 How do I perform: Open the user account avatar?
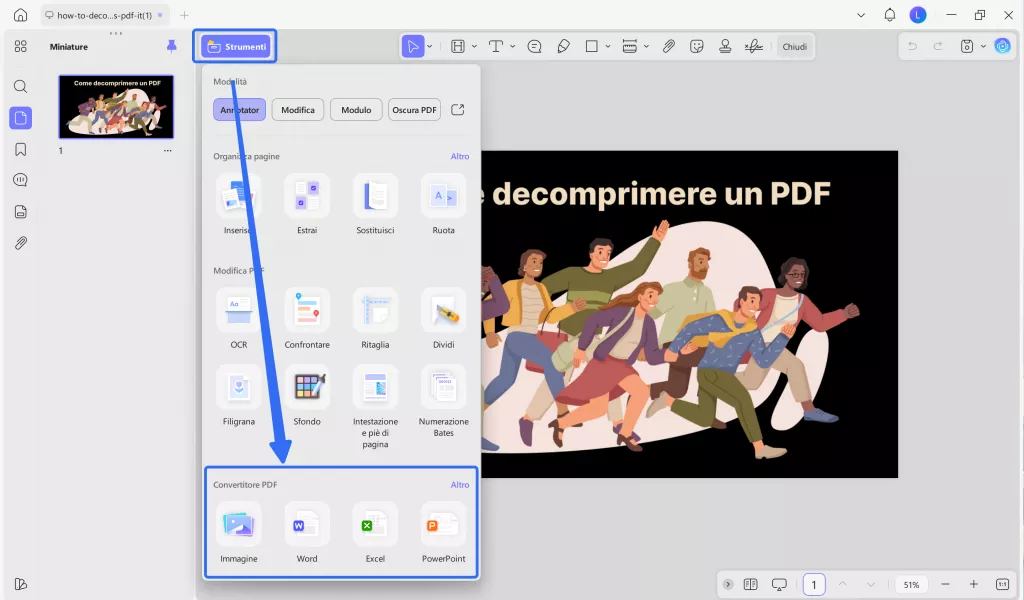[918, 15]
